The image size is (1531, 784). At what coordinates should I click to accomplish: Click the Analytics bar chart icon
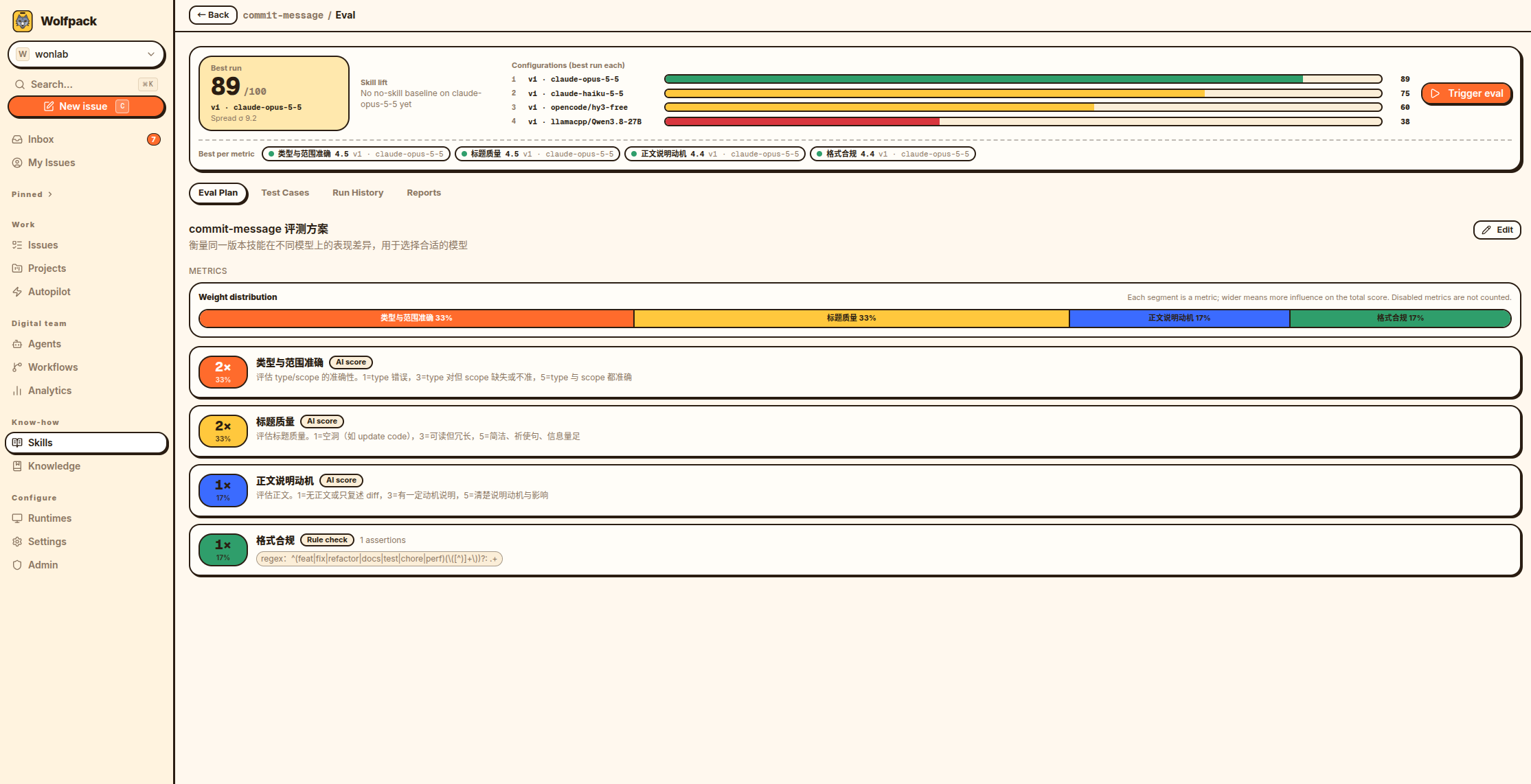pos(17,391)
